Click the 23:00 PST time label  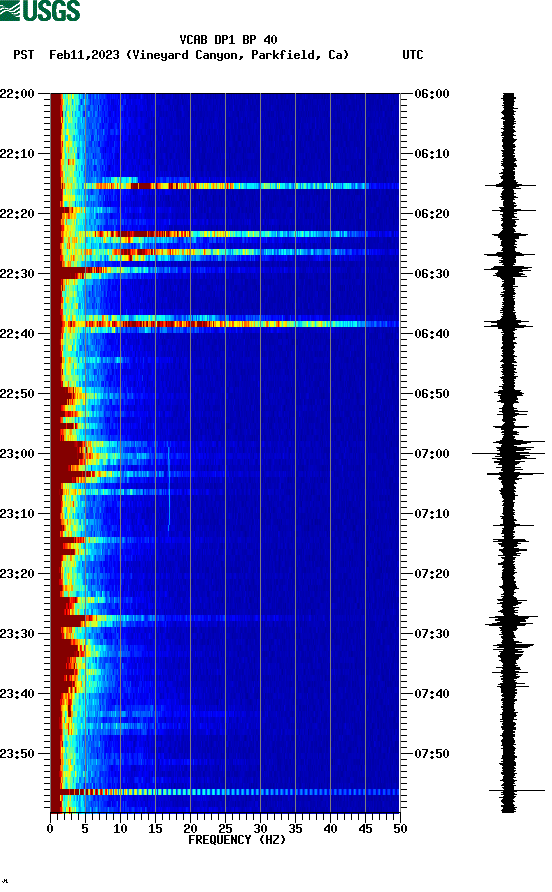tap(17, 454)
